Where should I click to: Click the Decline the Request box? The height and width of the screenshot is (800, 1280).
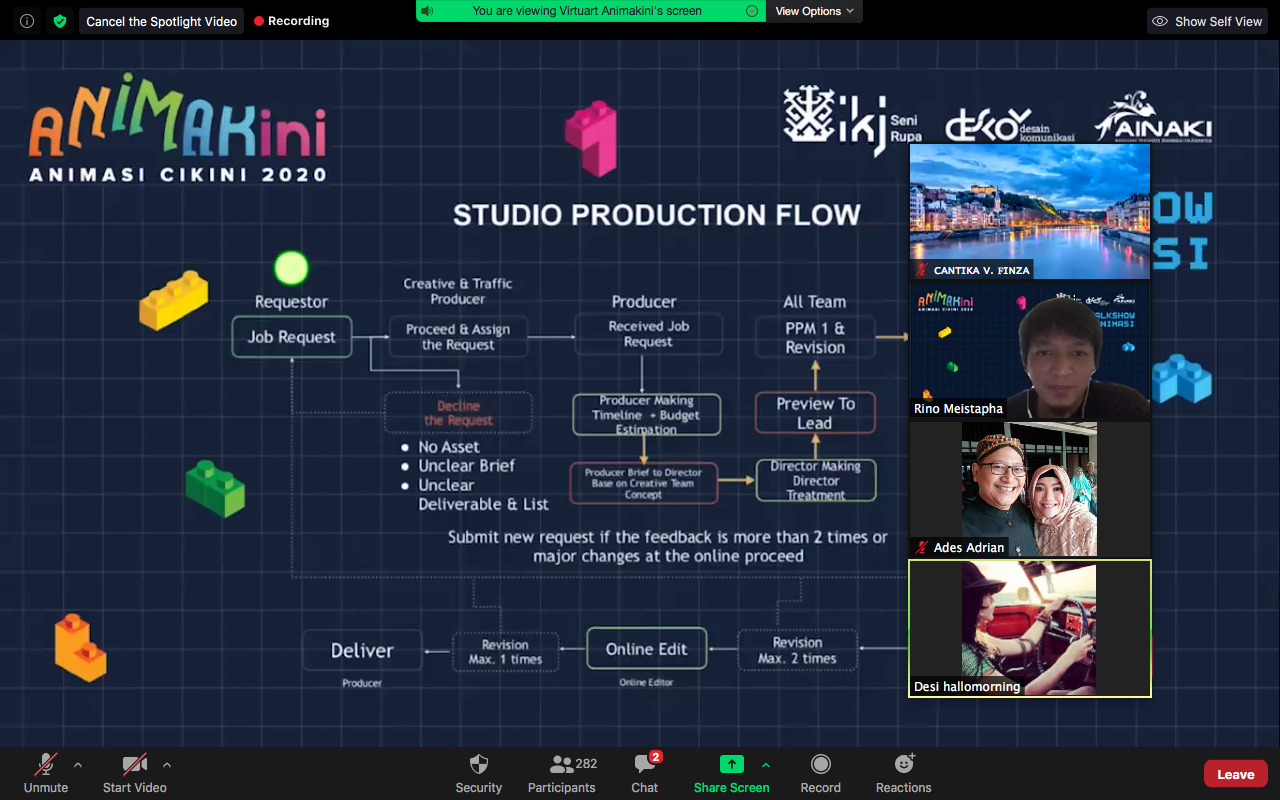click(458, 413)
